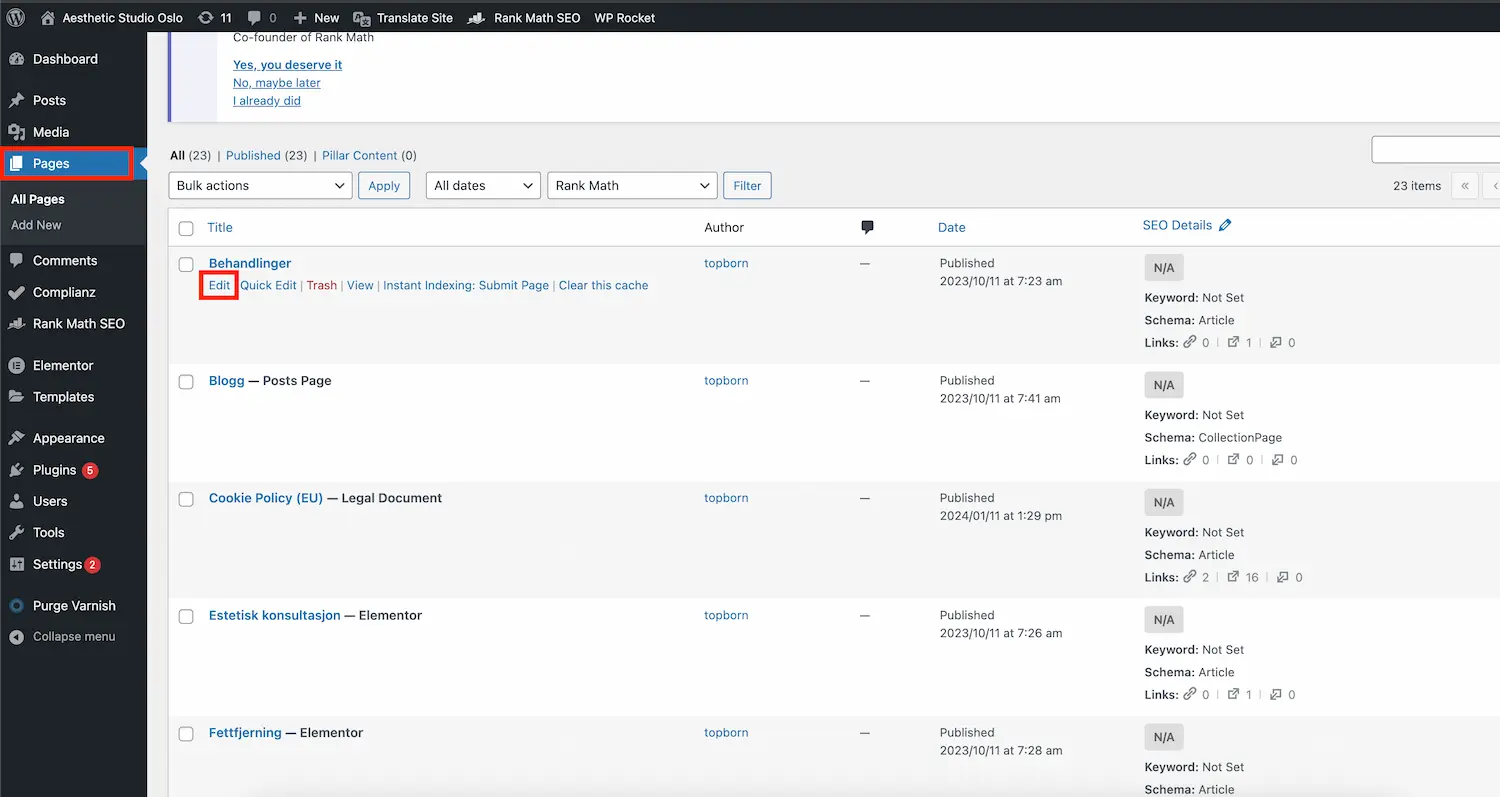1500x797 pixels.
Task: Click the Filter button
Action: click(747, 185)
